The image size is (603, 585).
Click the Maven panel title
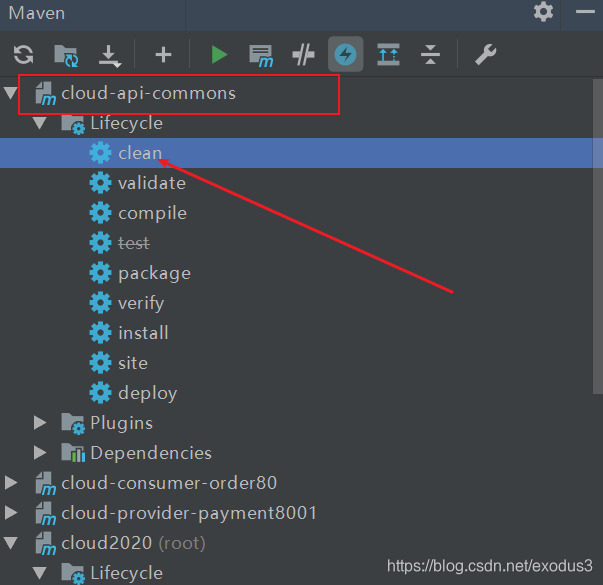point(37,13)
